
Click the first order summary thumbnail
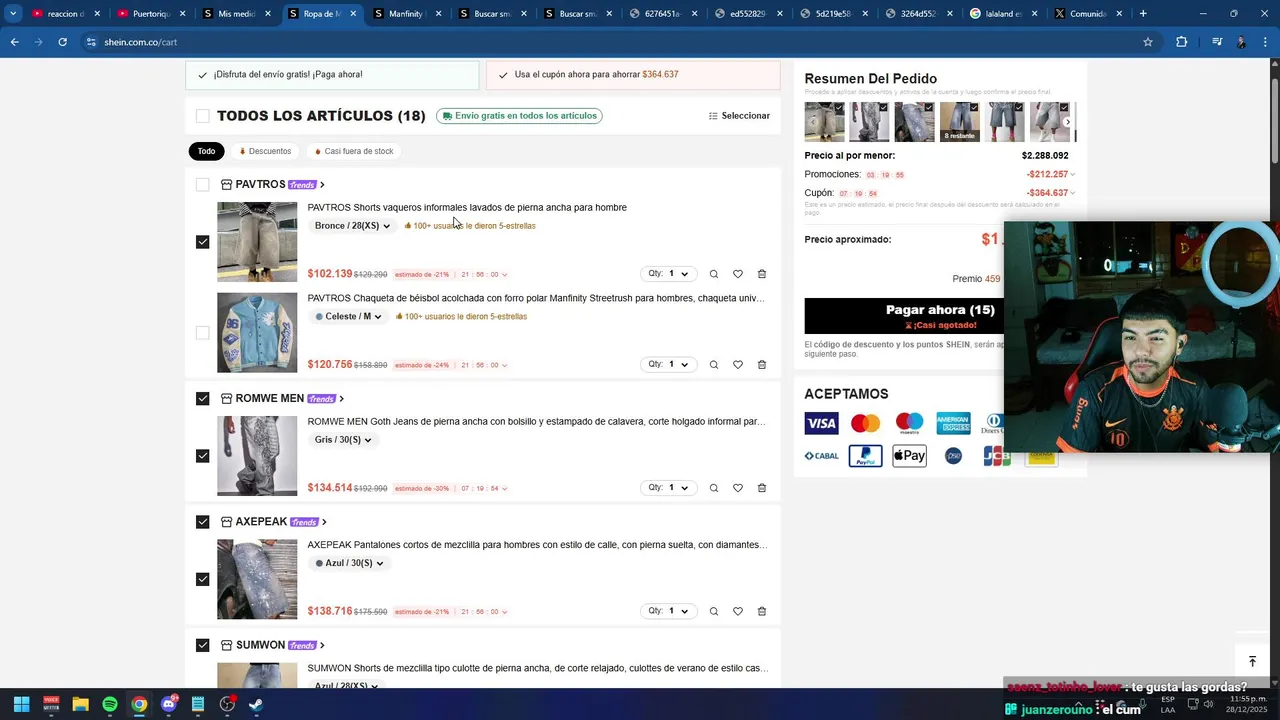coord(825,122)
